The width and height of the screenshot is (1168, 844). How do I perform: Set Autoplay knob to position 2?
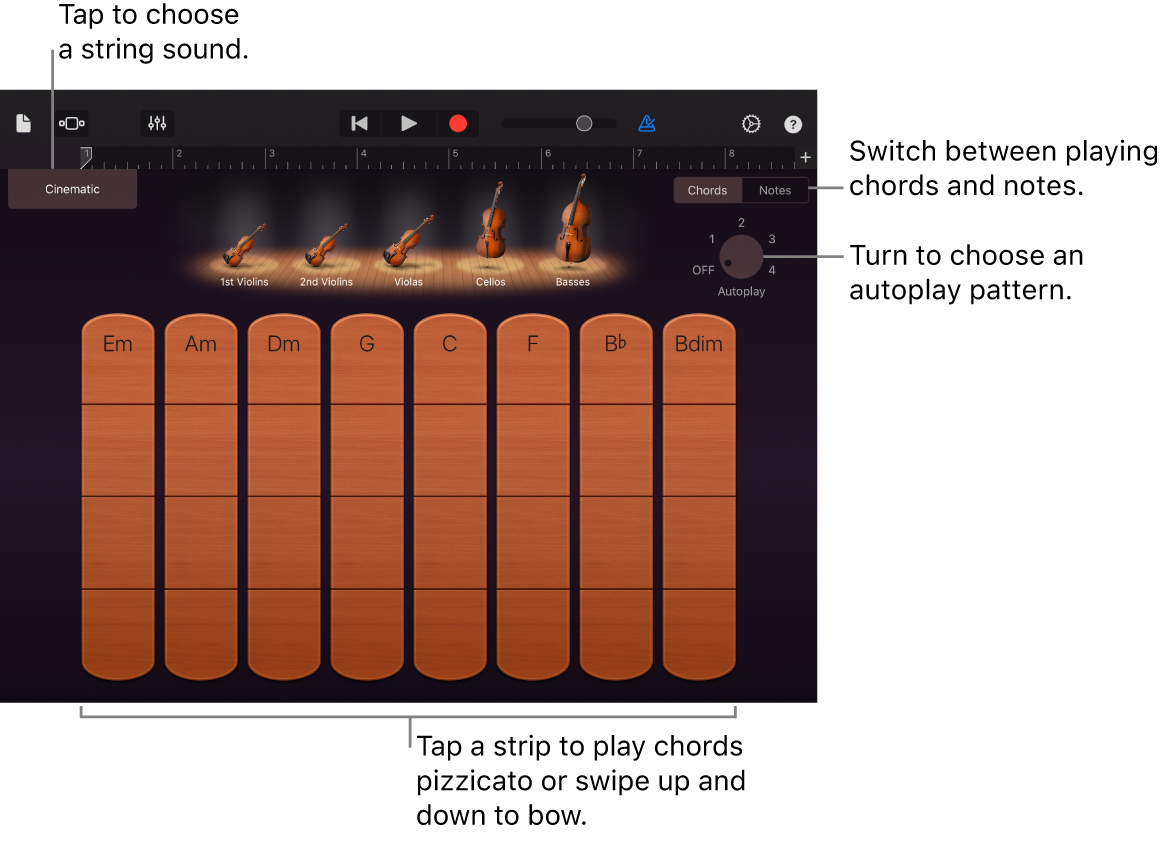(741, 222)
